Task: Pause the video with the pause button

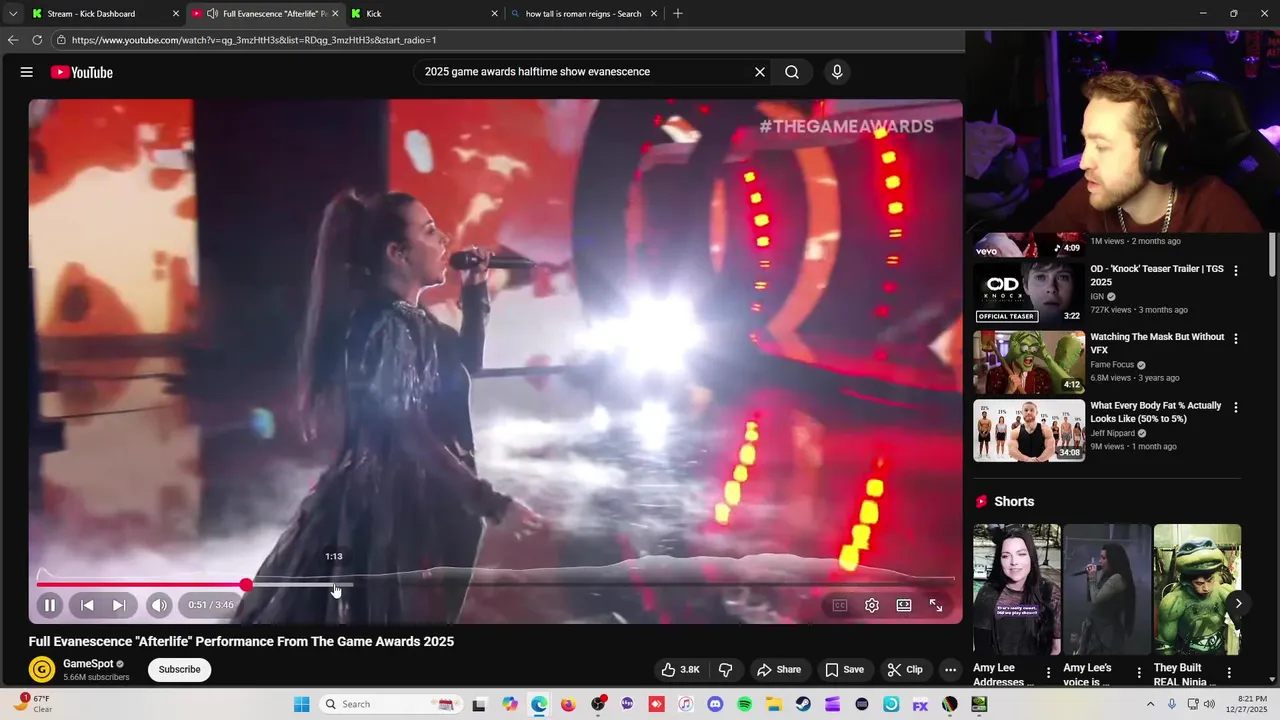Action: 49,605
